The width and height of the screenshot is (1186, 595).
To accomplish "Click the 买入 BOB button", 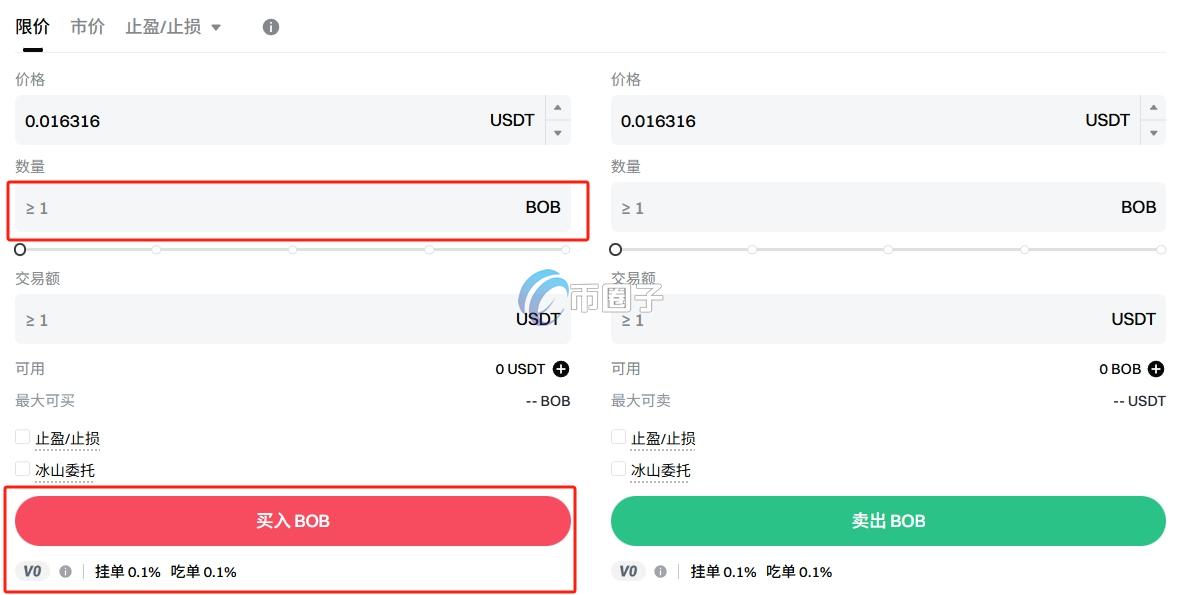I will tap(293, 520).
